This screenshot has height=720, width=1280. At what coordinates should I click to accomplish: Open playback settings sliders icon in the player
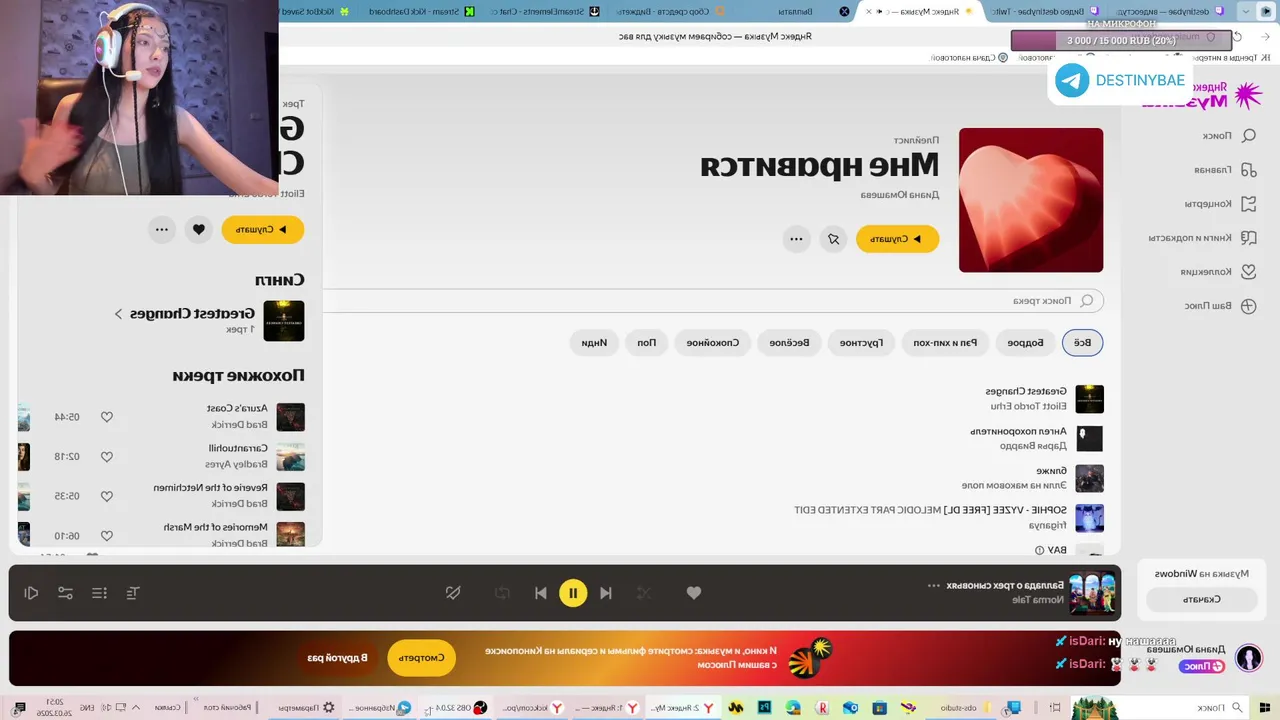tap(65, 593)
